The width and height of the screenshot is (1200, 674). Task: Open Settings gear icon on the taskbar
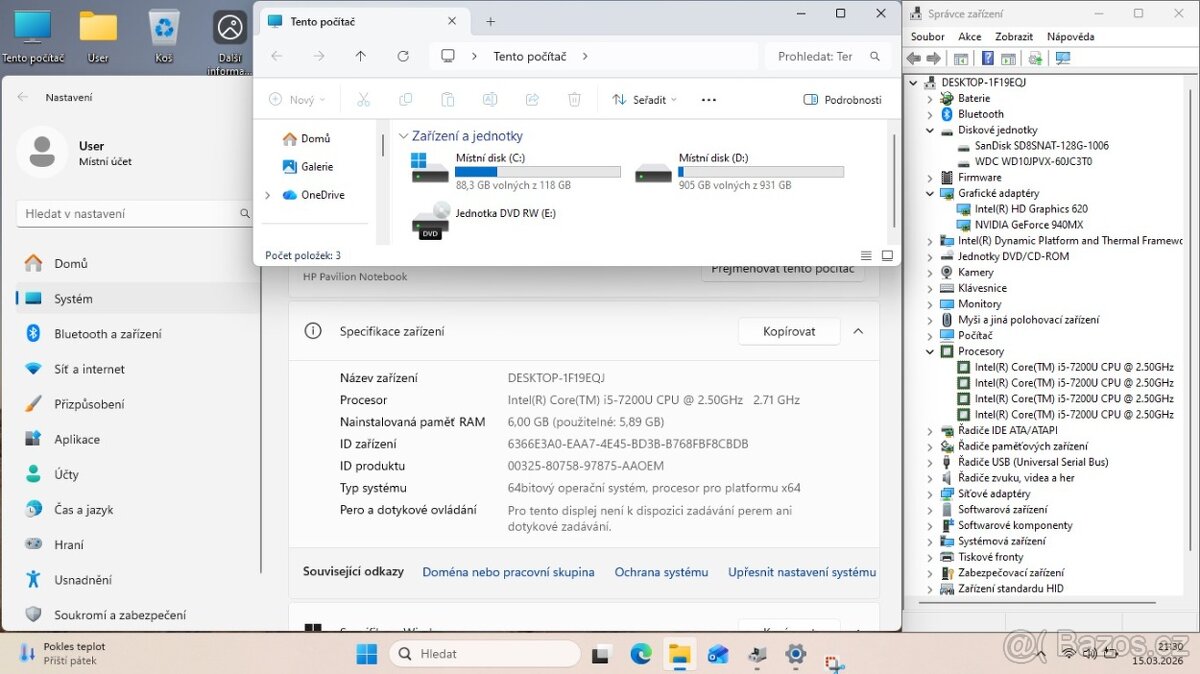click(x=795, y=653)
